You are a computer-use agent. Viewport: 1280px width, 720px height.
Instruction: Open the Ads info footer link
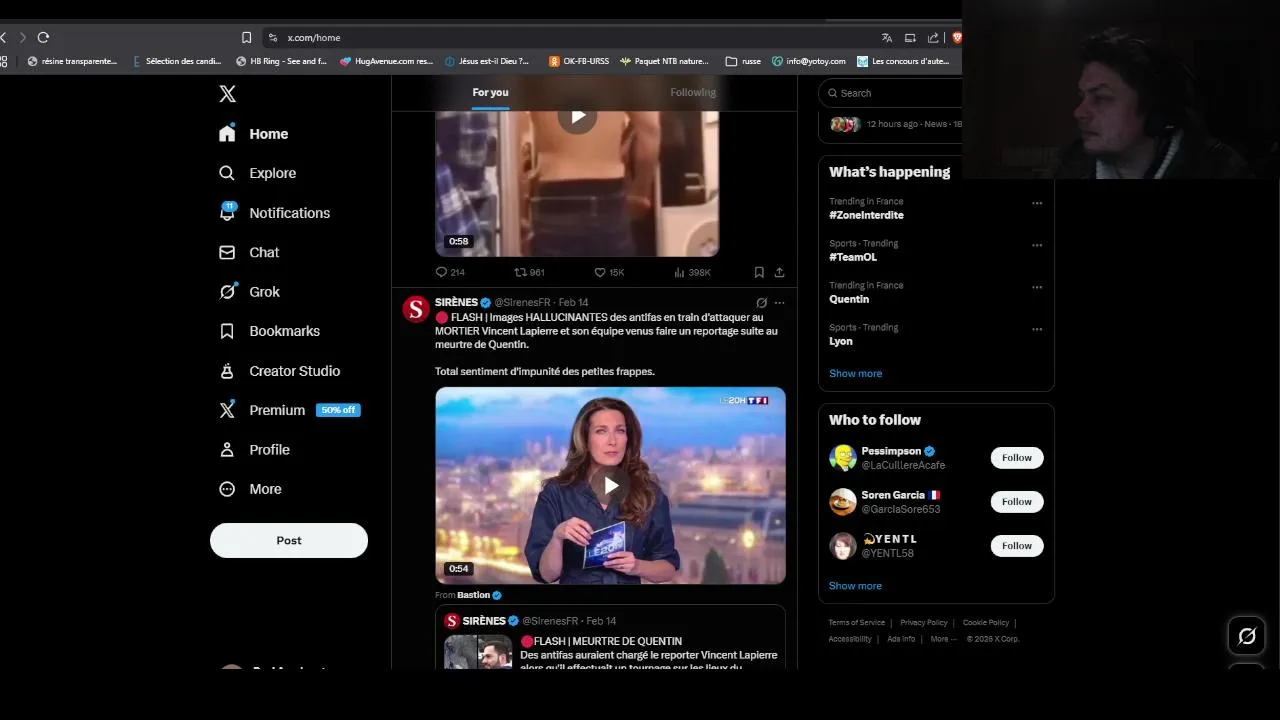(901, 639)
